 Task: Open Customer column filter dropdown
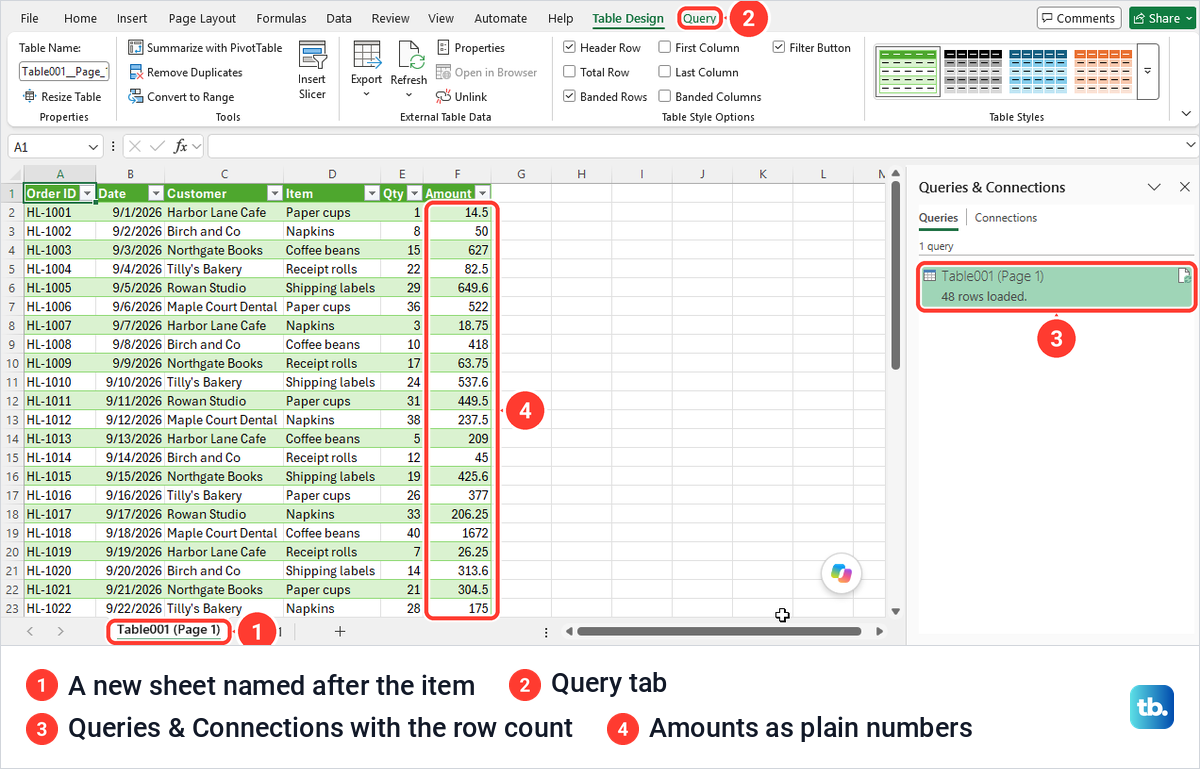pos(274,193)
